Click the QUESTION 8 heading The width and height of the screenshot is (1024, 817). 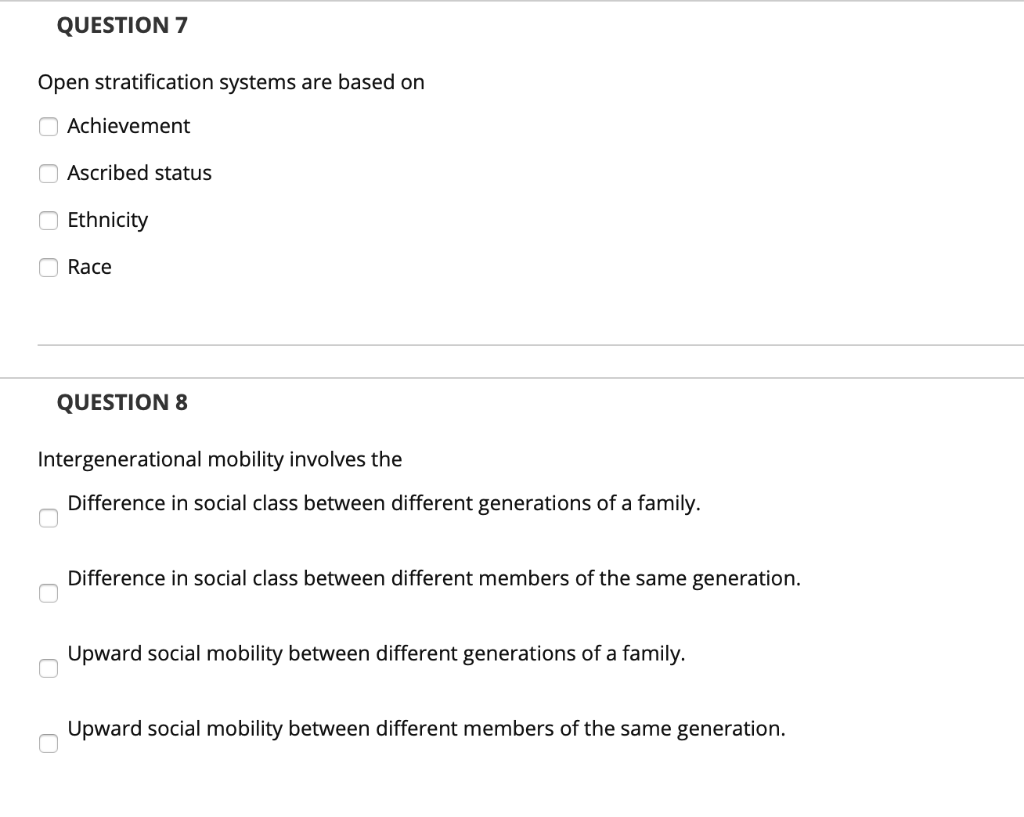coord(122,402)
